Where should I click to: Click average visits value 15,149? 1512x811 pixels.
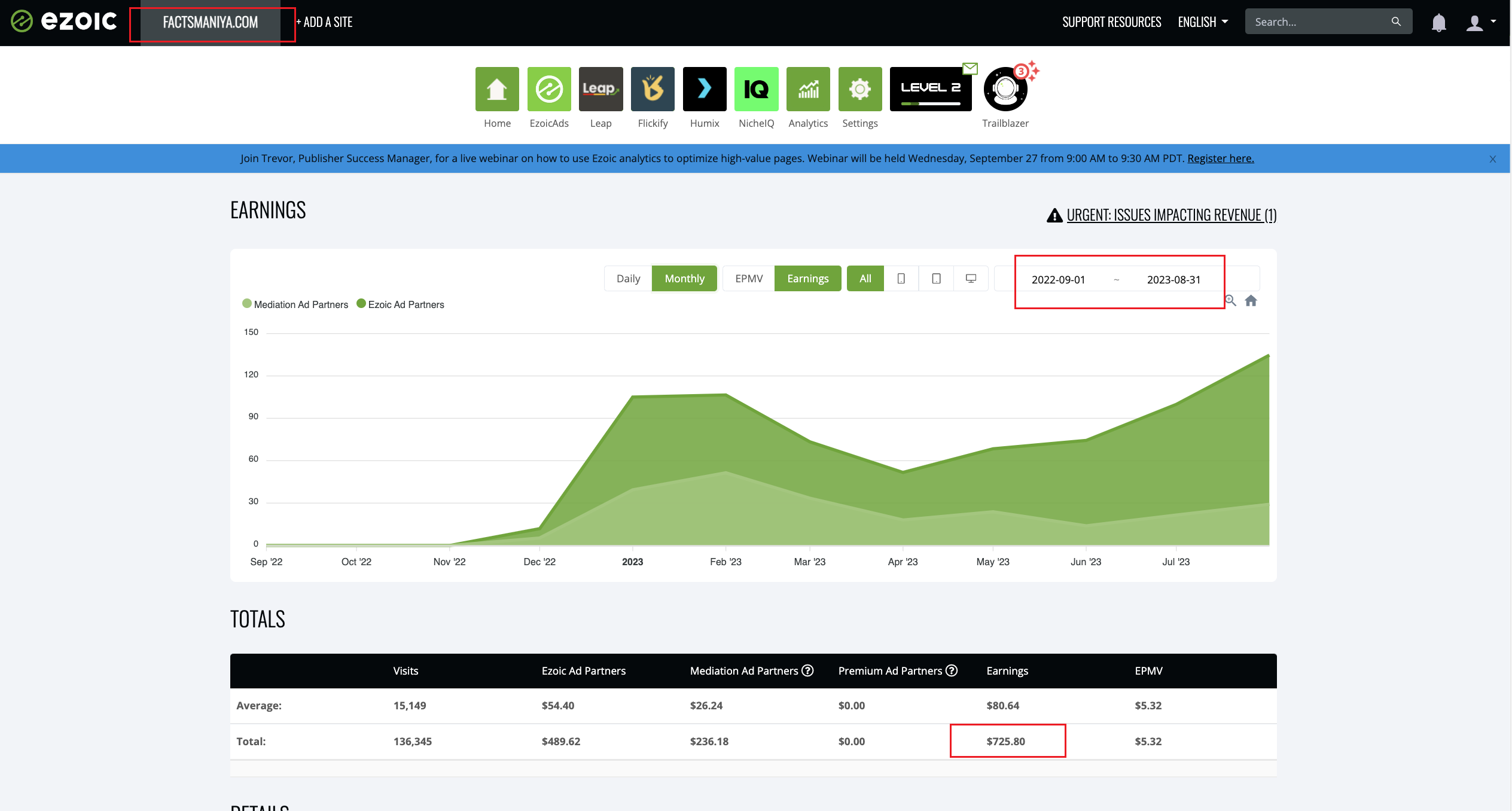click(x=410, y=706)
